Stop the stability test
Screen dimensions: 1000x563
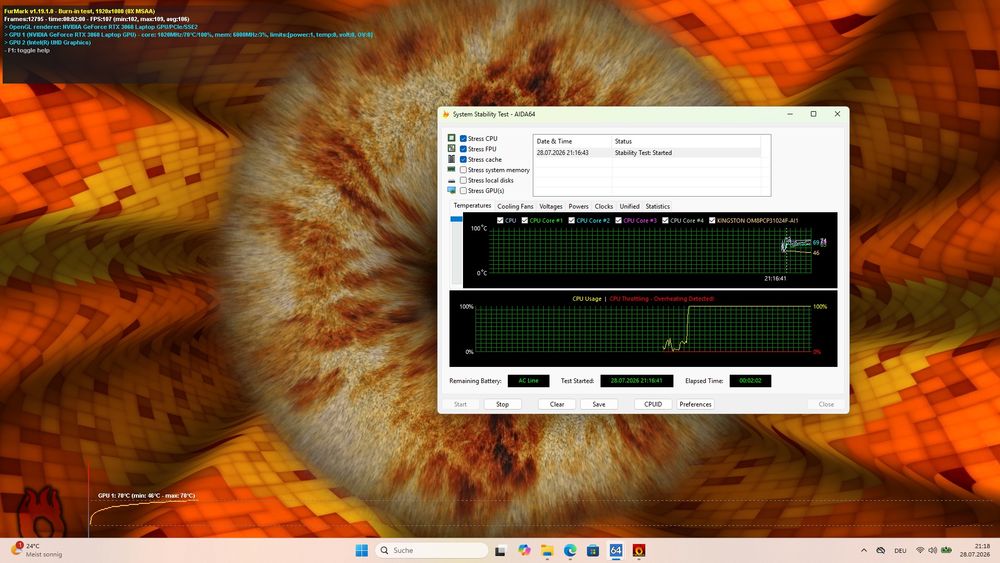[503, 404]
